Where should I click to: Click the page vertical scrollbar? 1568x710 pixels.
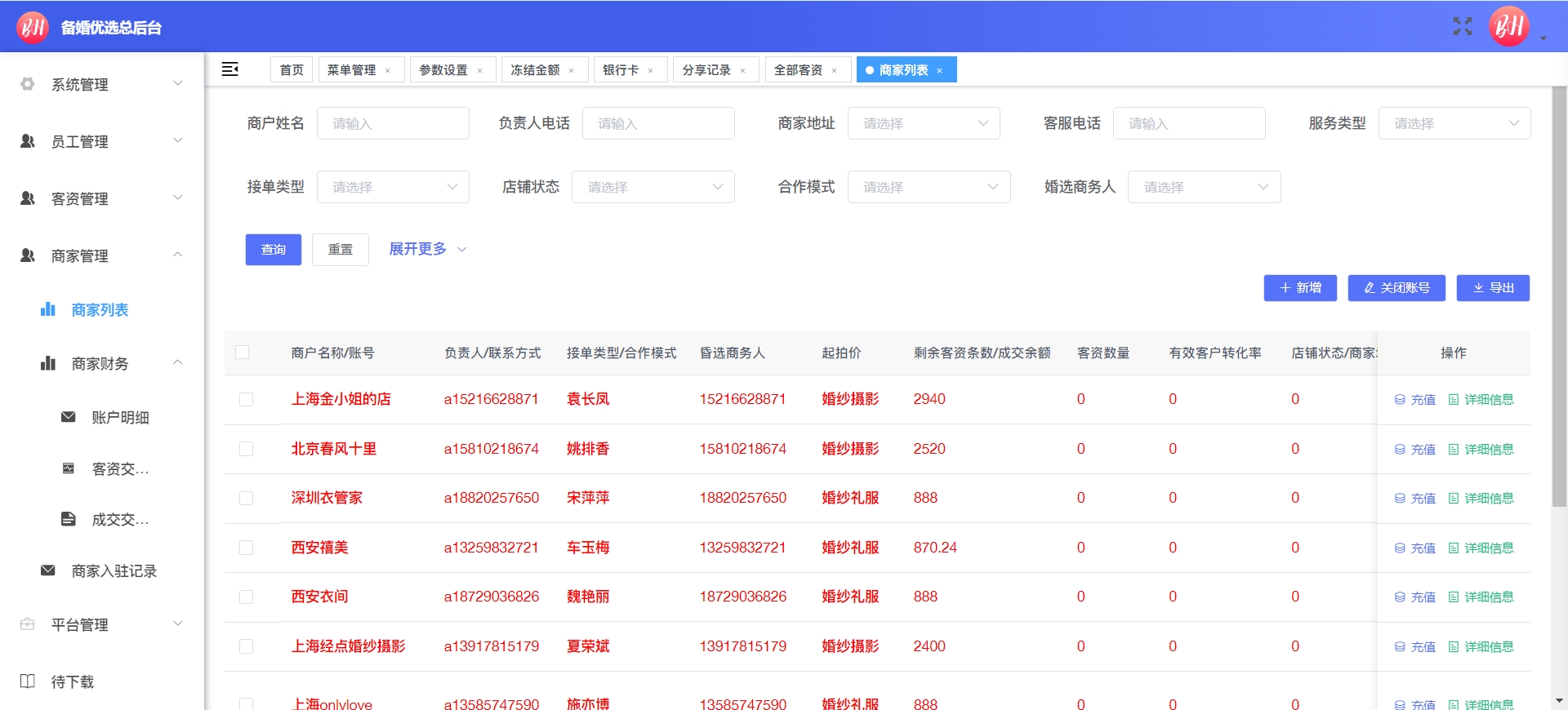[x=1559, y=297]
